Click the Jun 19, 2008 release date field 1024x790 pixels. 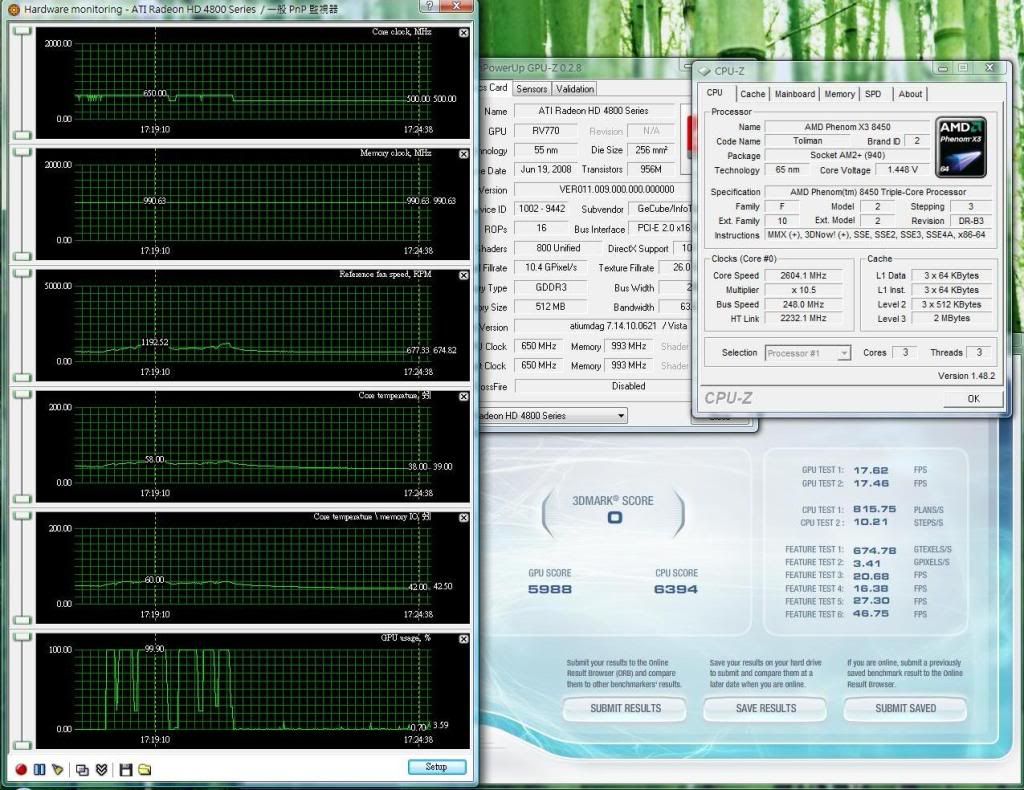coord(545,170)
